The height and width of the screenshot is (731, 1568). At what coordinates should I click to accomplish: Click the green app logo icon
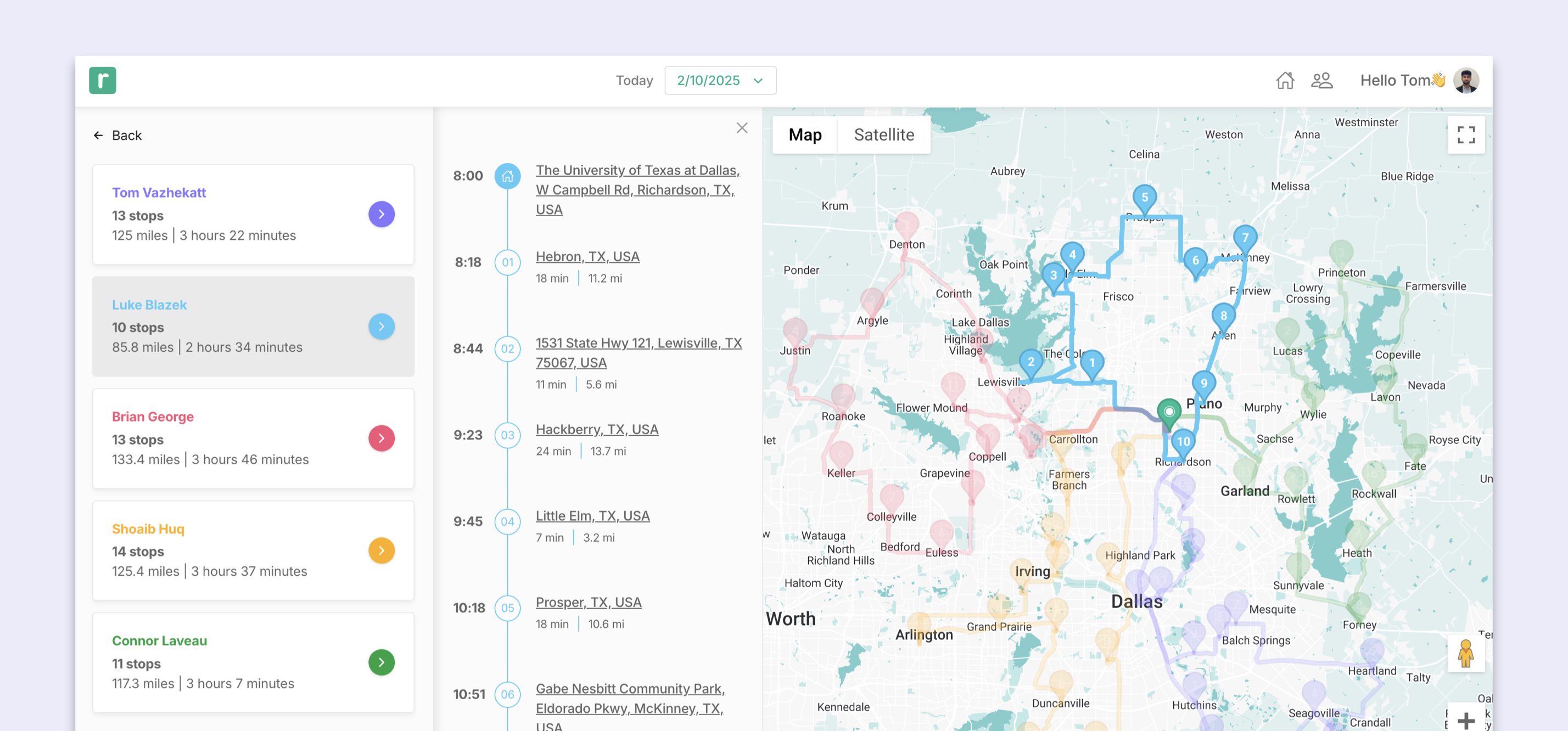tap(102, 80)
